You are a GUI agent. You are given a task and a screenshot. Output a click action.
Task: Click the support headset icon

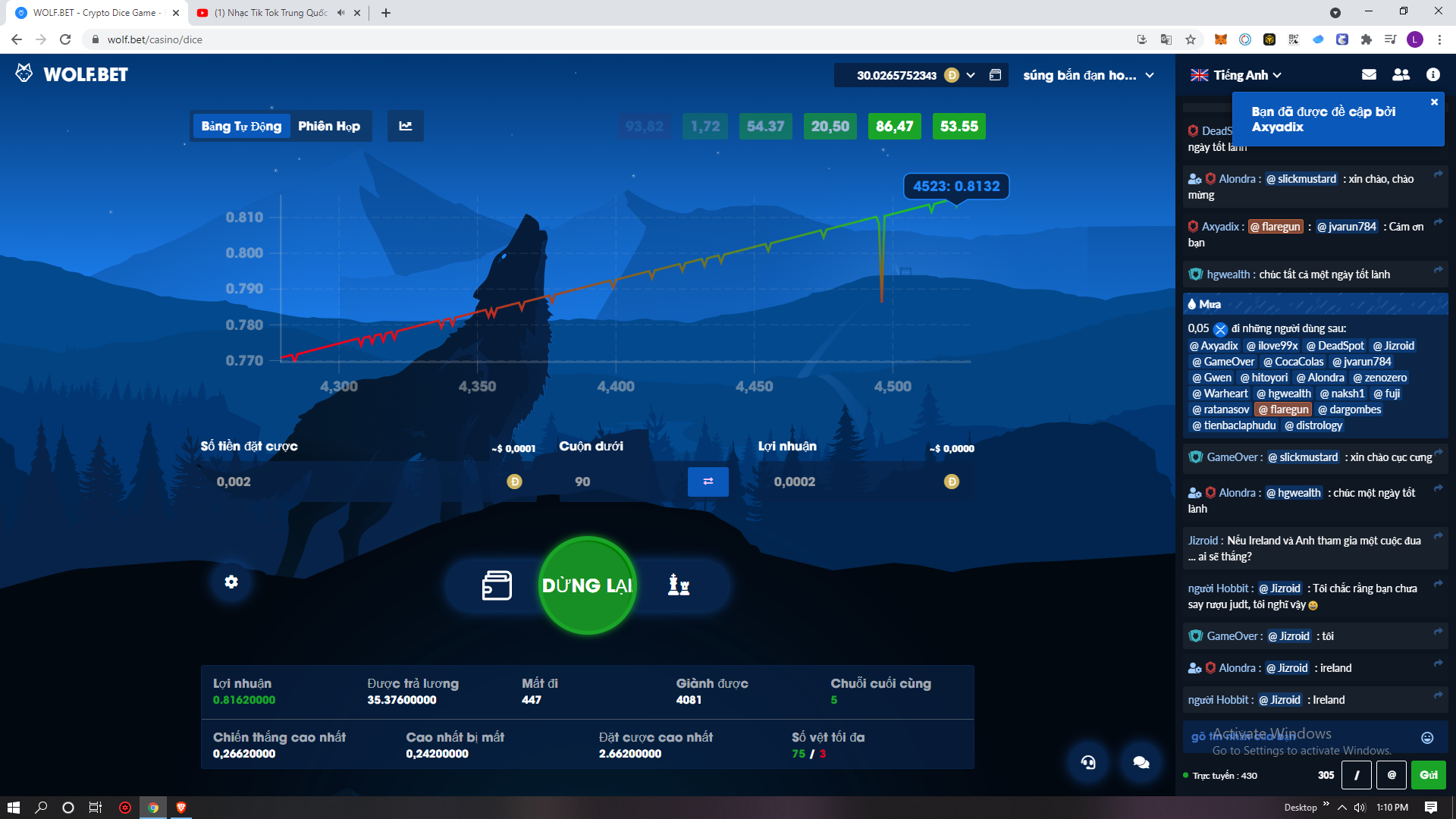click(1088, 762)
